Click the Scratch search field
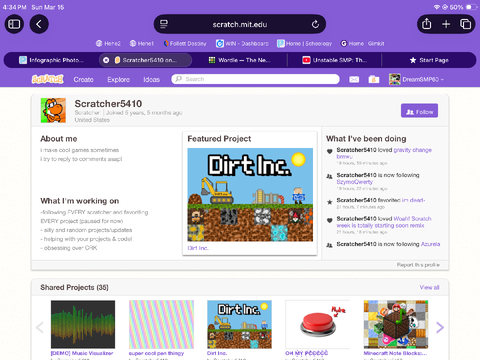This screenshot has width=480, height=360. [255, 79]
